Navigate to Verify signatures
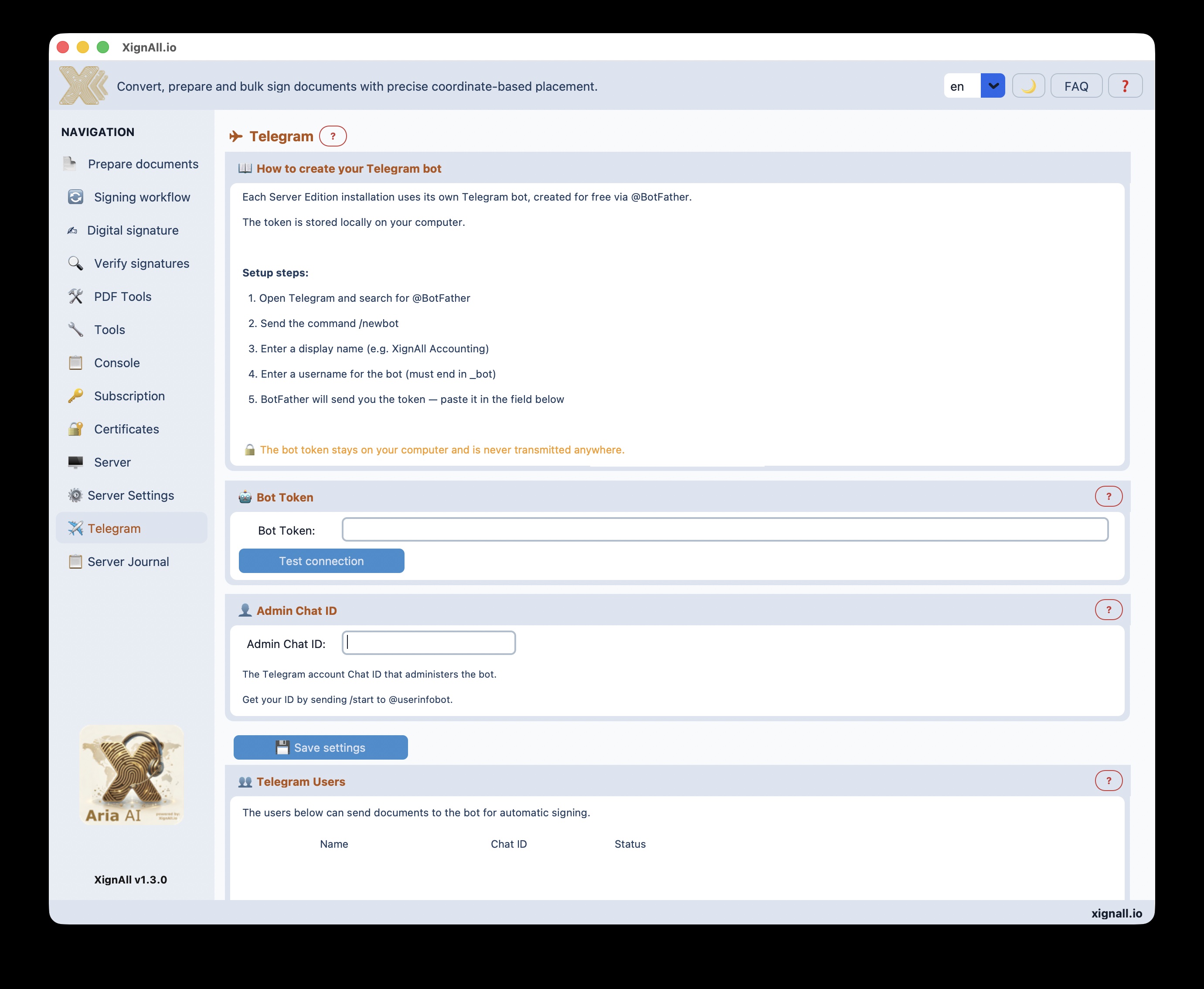The width and height of the screenshot is (1204, 989). [x=132, y=263]
